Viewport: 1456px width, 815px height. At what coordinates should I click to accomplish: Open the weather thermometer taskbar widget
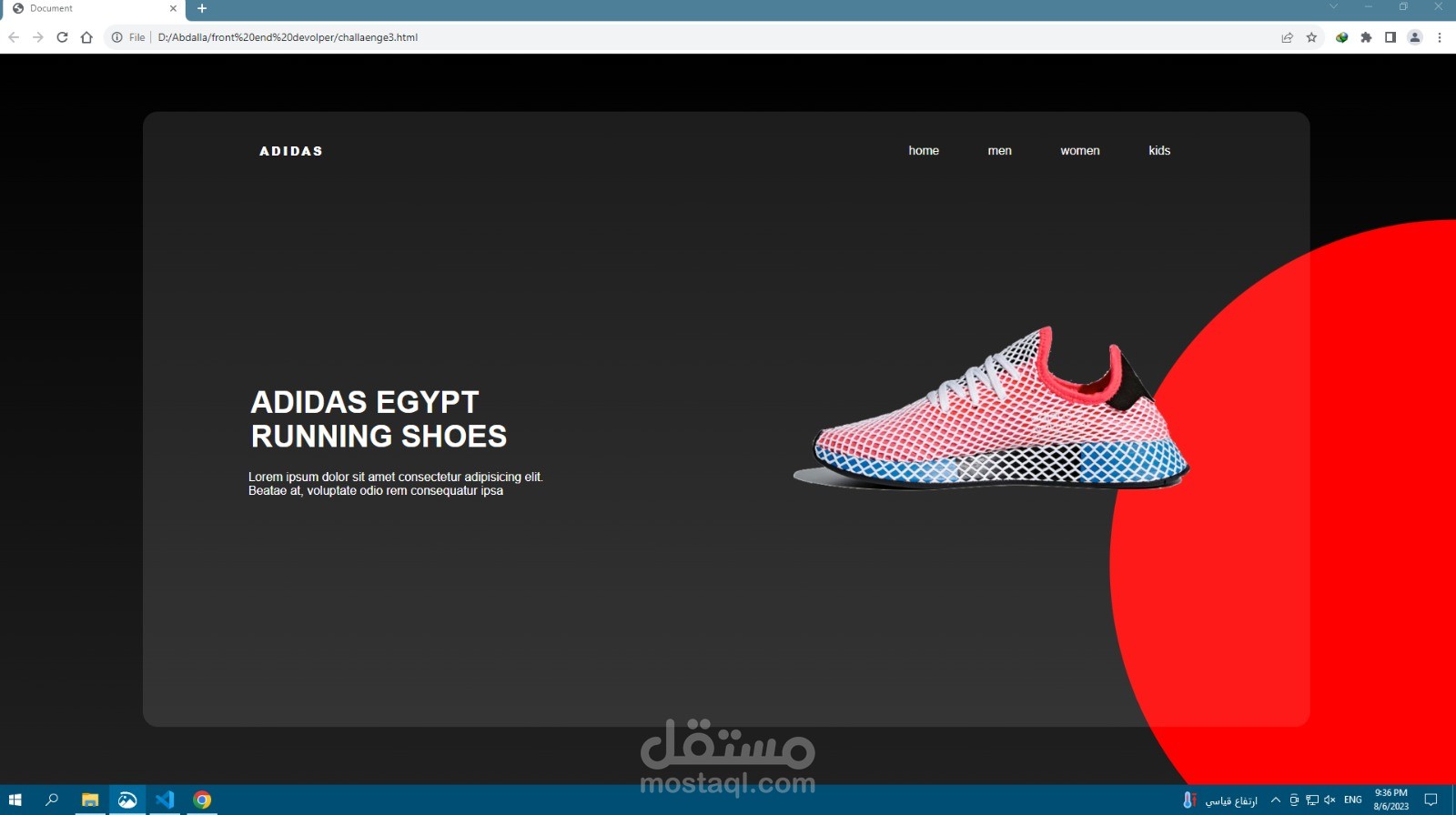tap(1220, 800)
